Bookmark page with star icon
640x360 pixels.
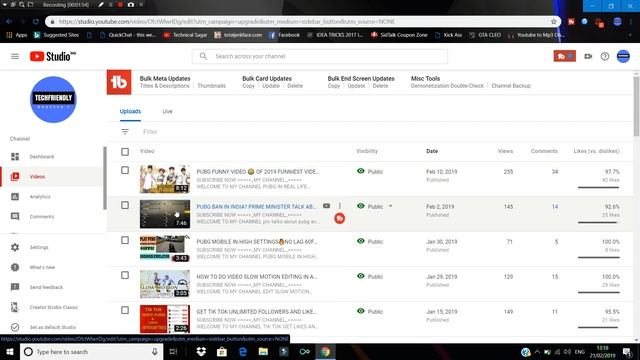553,22
